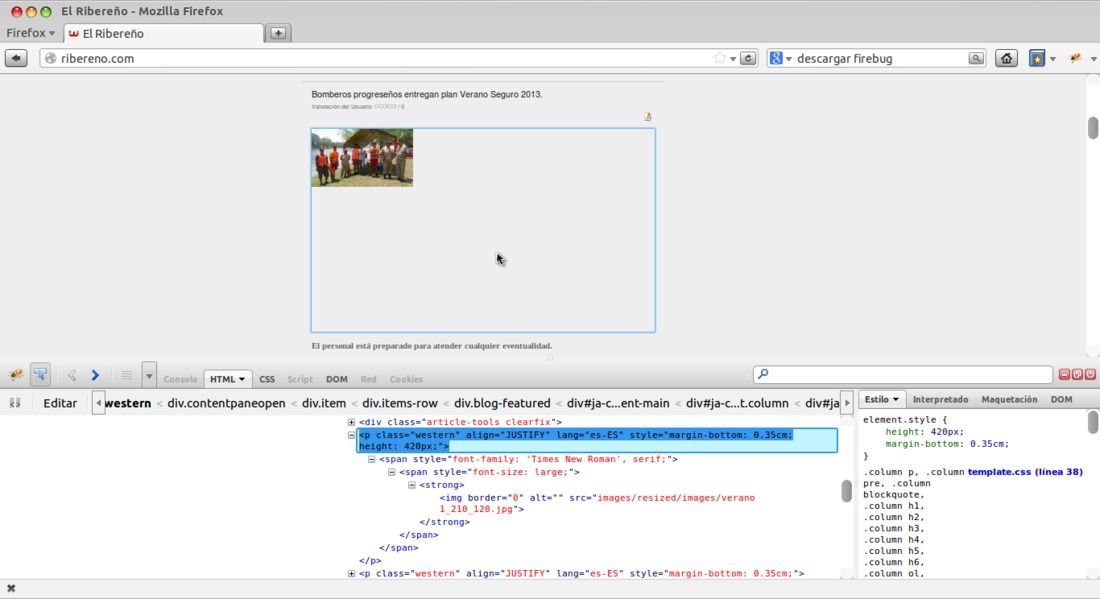Click the article warning icon on the page
This screenshot has height=599, width=1100.
648,116
